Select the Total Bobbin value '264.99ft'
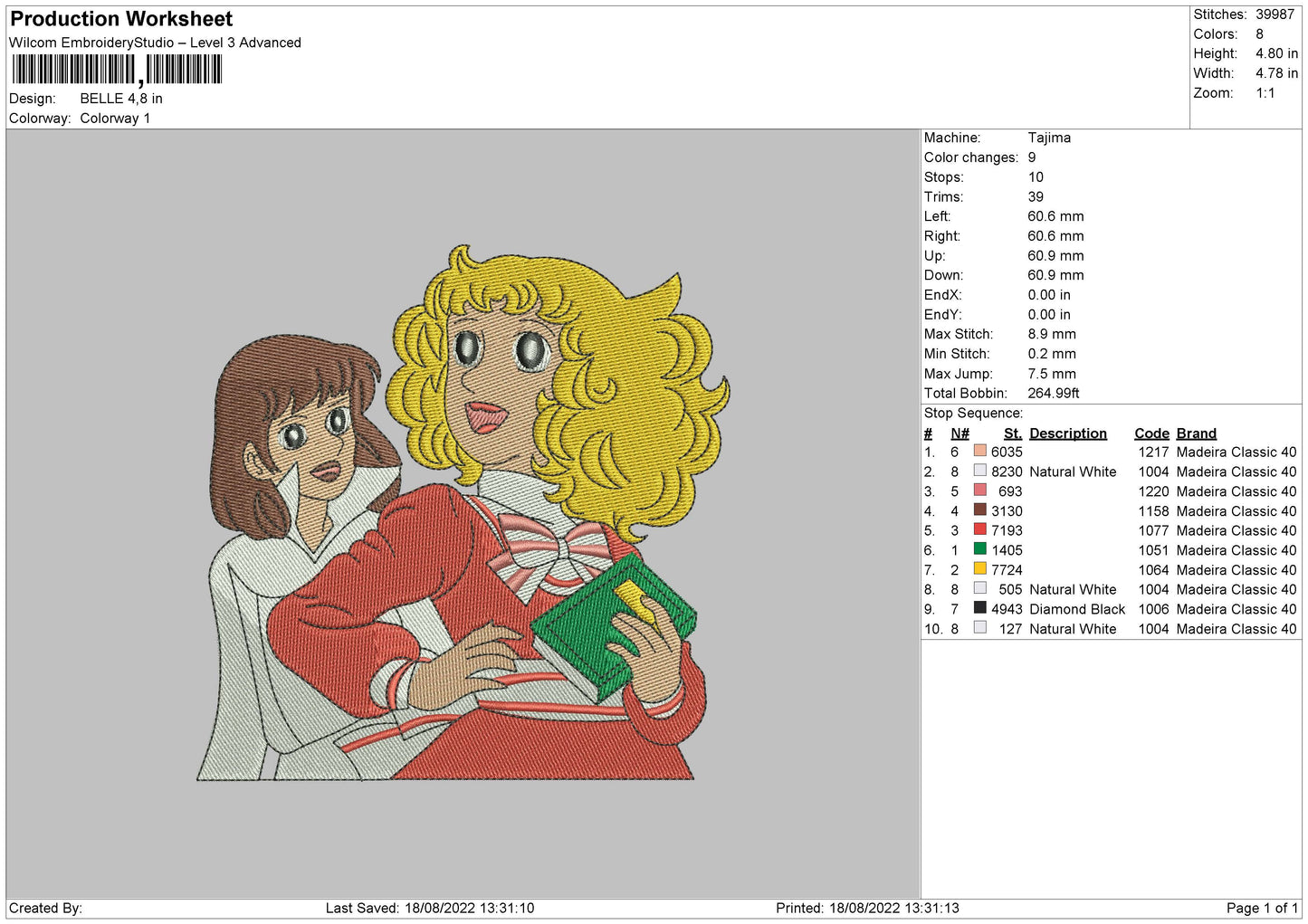 (x=1054, y=394)
